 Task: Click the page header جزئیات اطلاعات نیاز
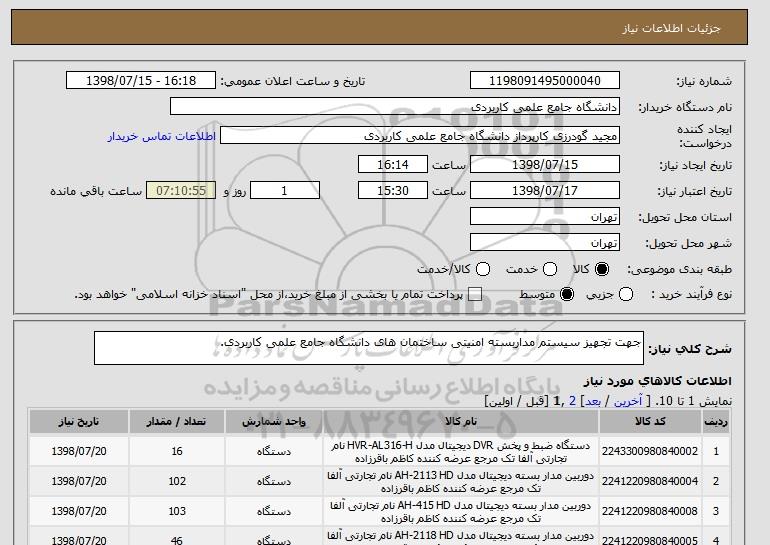(671, 28)
